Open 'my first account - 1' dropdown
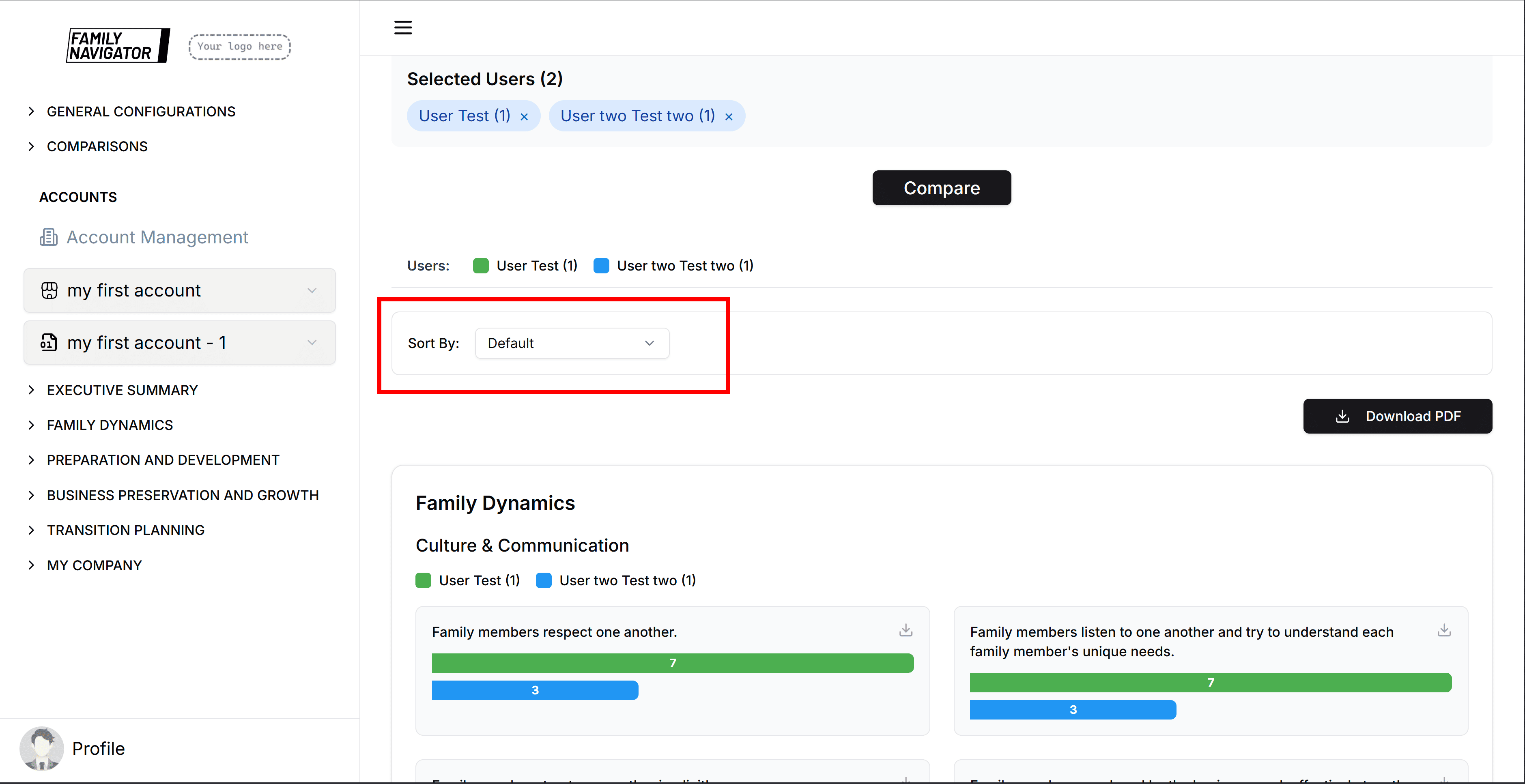This screenshot has width=1525, height=784. coord(179,343)
